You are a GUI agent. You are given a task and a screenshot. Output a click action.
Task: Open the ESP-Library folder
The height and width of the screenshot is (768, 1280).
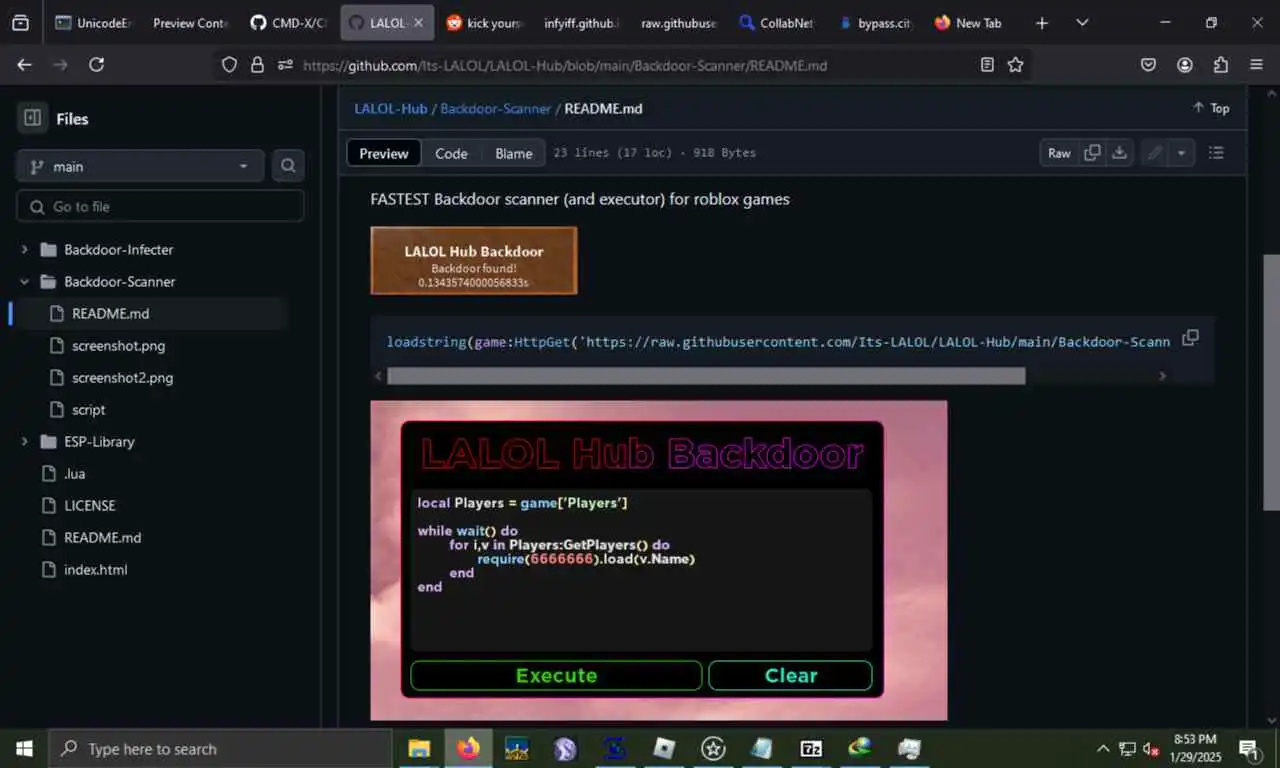(x=99, y=441)
